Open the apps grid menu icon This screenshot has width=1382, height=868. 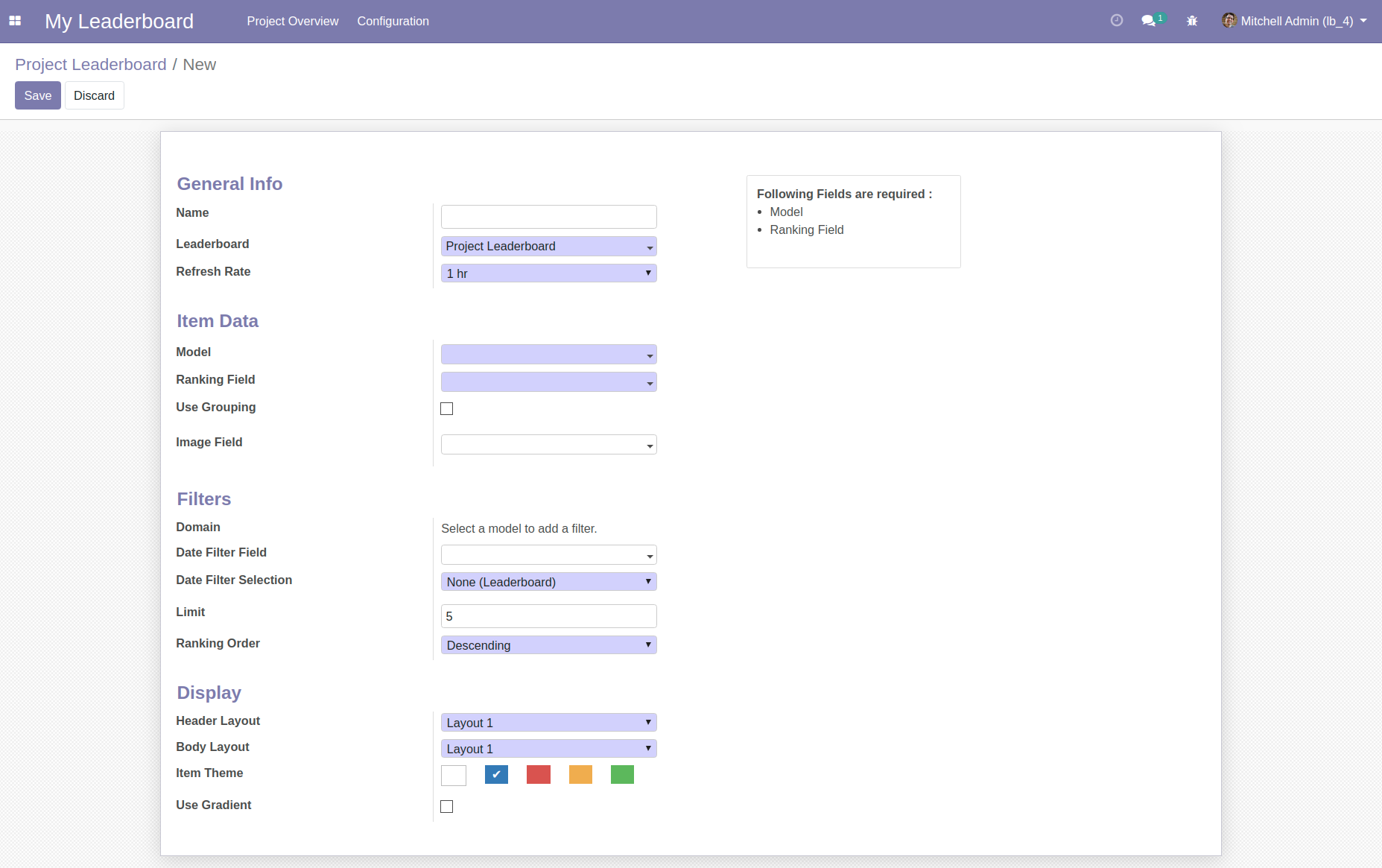click(15, 21)
